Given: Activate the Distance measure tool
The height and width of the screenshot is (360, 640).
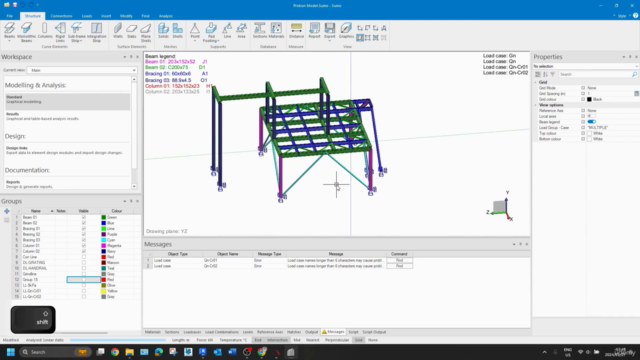Looking at the screenshot, I should tap(296, 30).
